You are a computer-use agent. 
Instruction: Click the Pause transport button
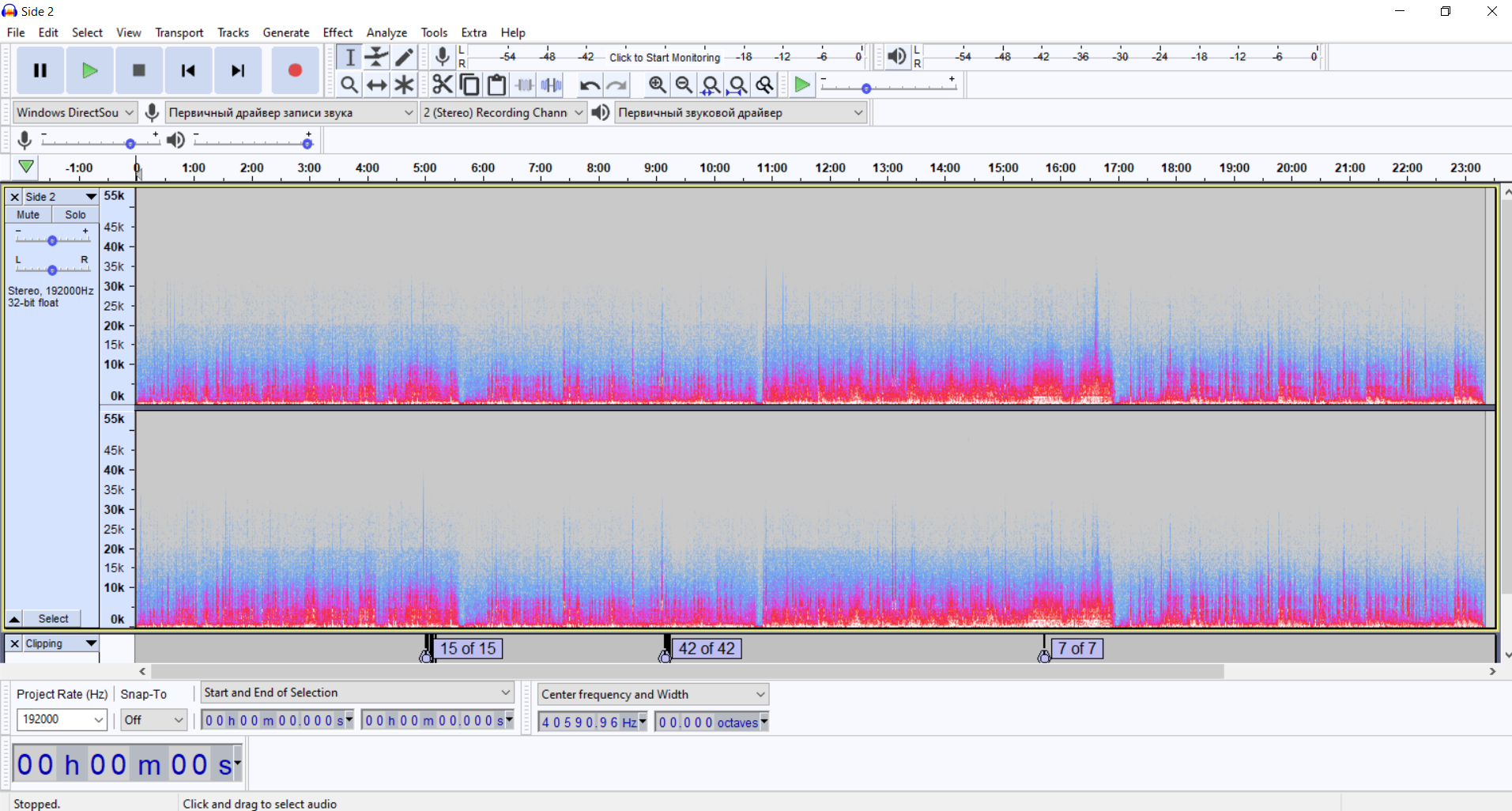40,70
